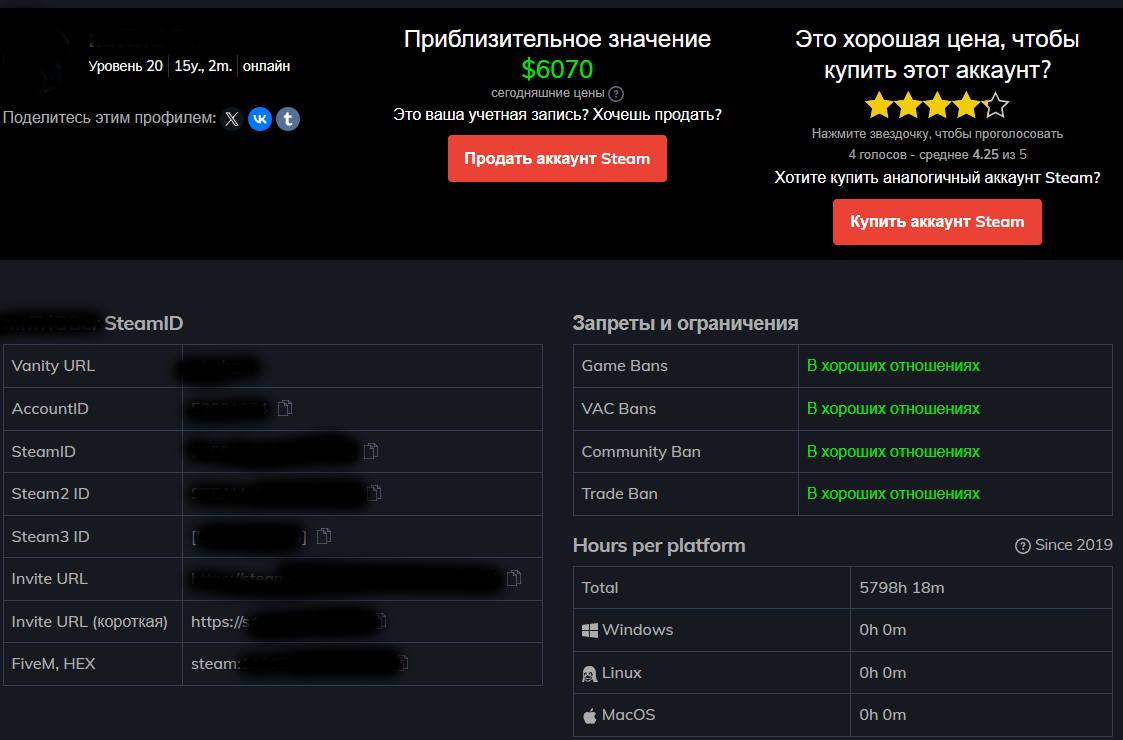Click the 'онлайн' status text
The width and height of the screenshot is (1123, 740).
point(266,66)
